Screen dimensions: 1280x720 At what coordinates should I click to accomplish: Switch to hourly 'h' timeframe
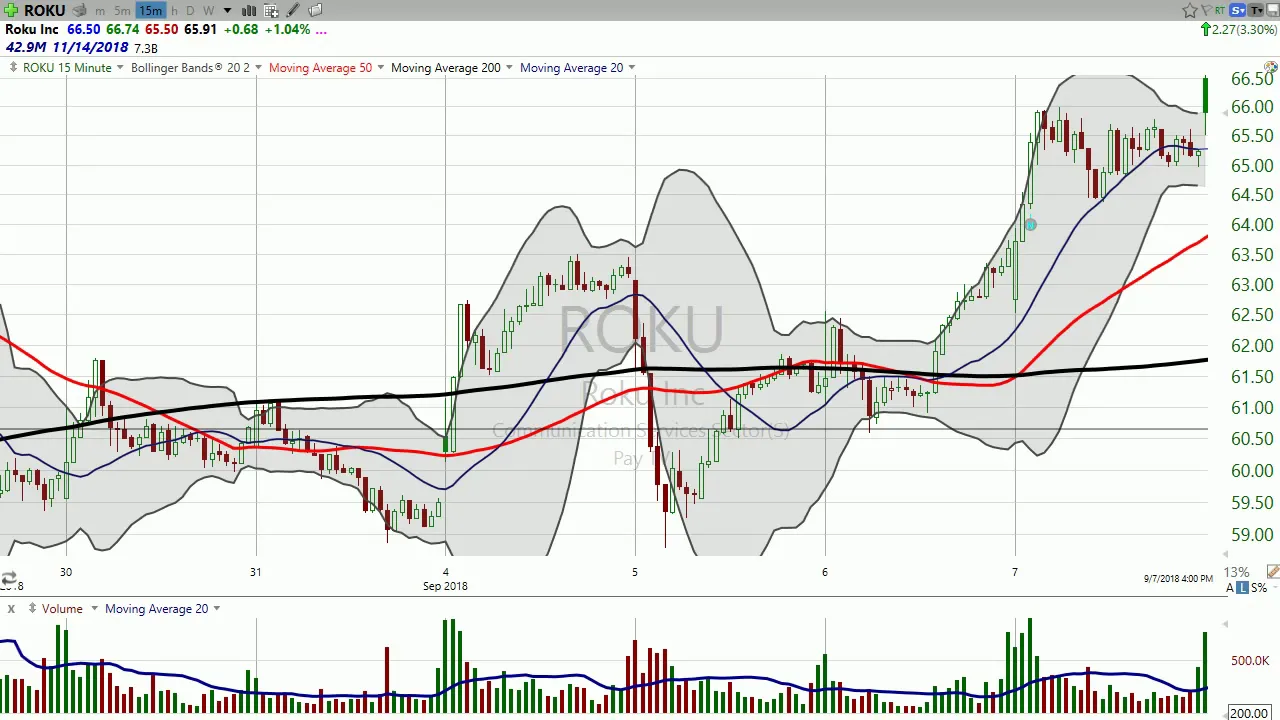pos(175,10)
